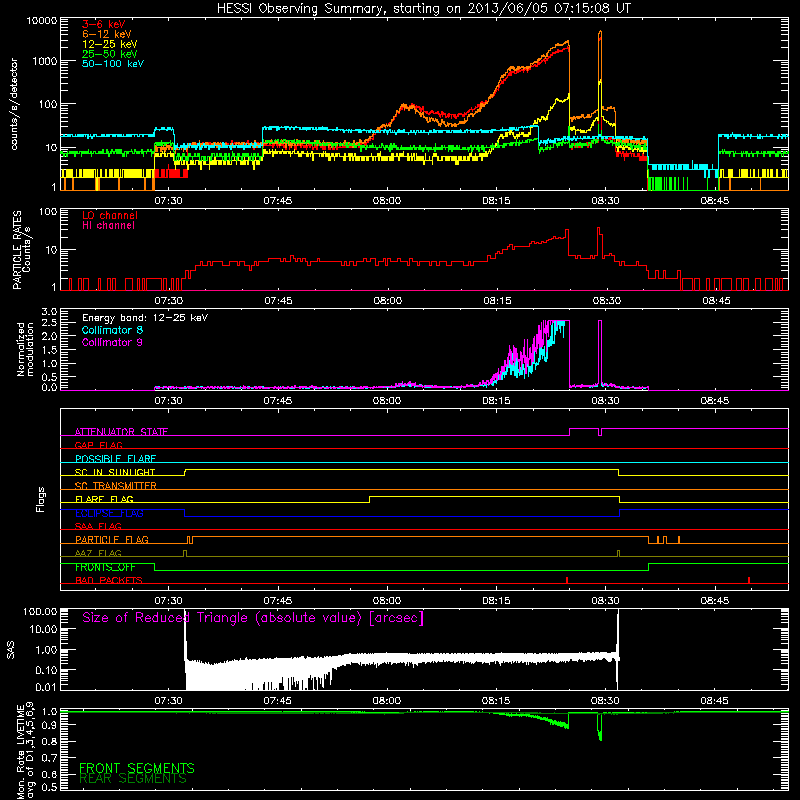Click the LO channel legend label
The image size is (800, 800).
tap(110, 215)
